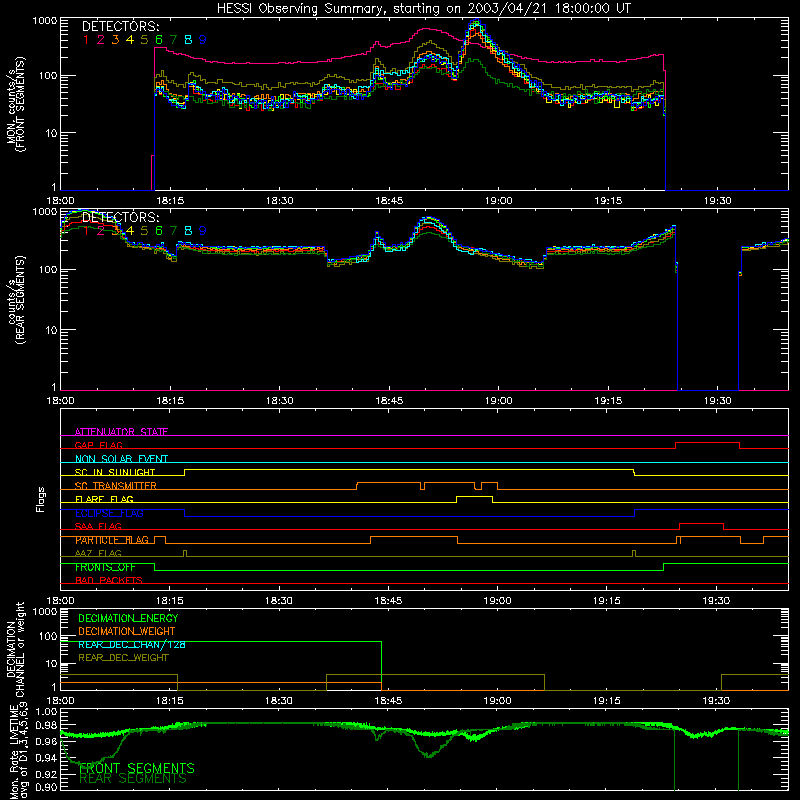Select cyan detector 8 in front segments legend
This screenshot has height=800, width=800.
(x=188, y=39)
